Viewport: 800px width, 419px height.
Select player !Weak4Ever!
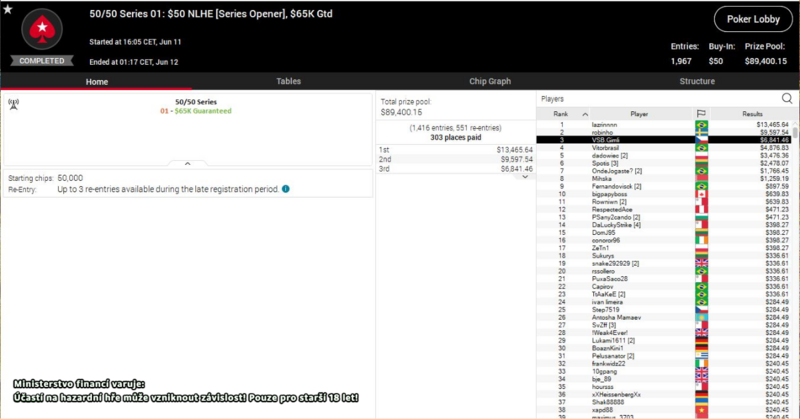click(610, 333)
